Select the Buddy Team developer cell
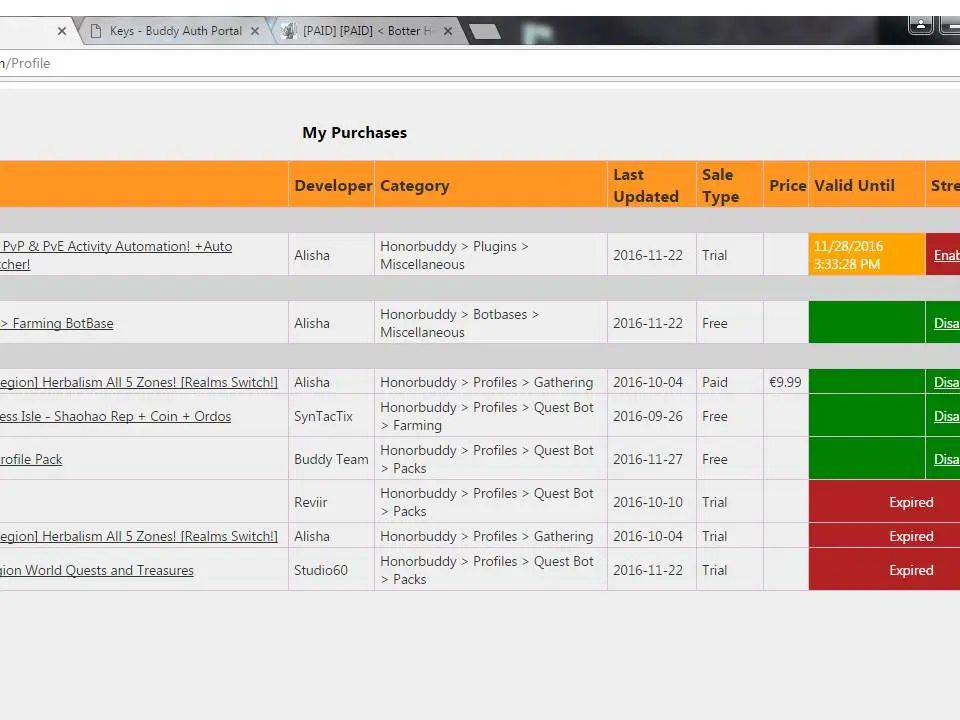960x720 pixels. click(331, 459)
